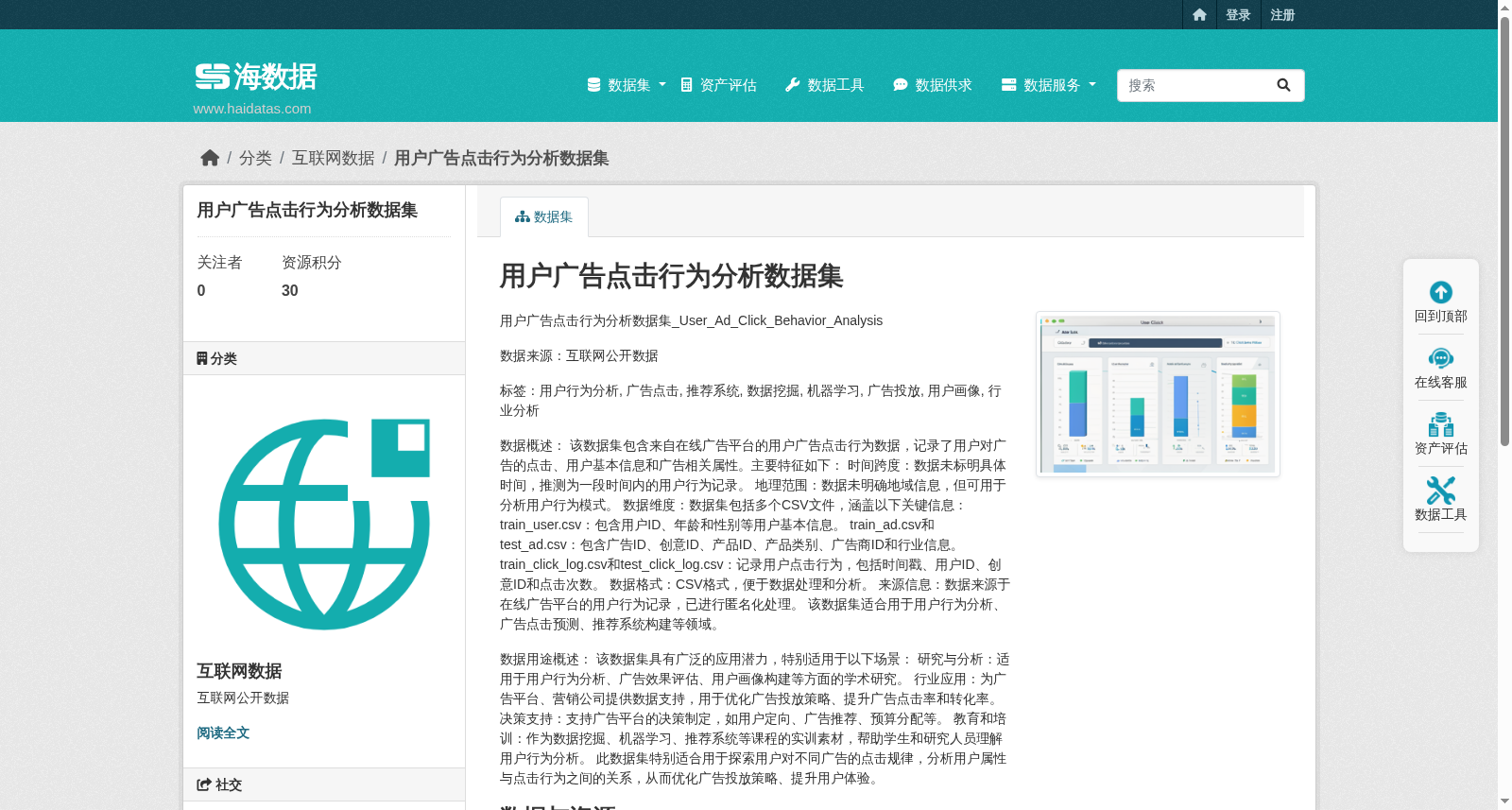The width and height of the screenshot is (1512, 810).
Task: Click 回到顶部 arrow icon
Action: pyautogui.click(x=1441, y=292)
